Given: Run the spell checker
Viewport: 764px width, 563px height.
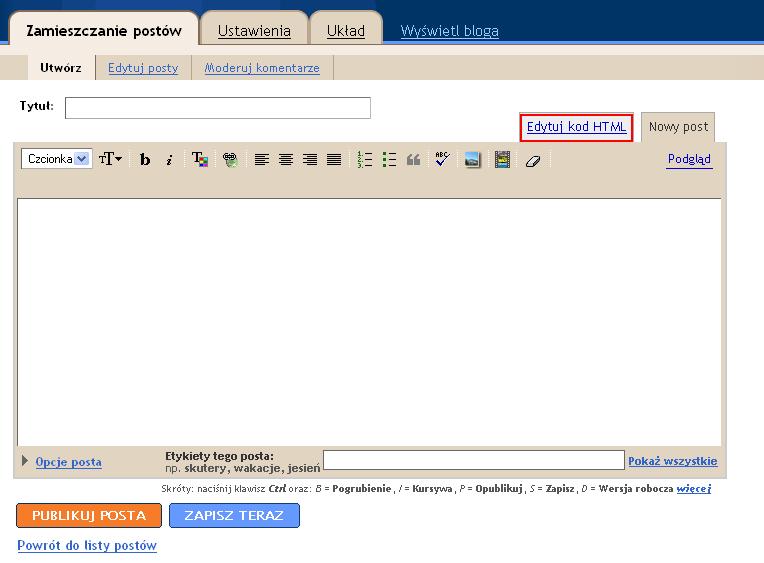Looking at the screenshot, I should pyautogui.click(x=442, y=159).
